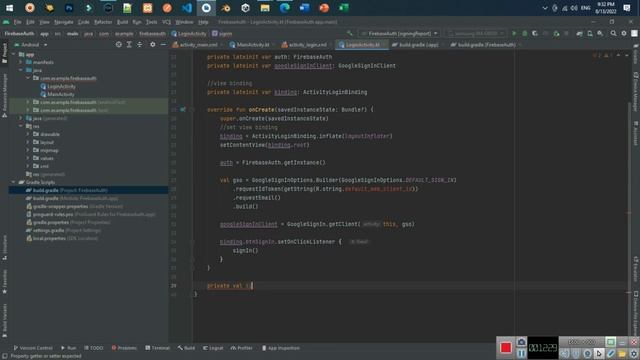This screenshot has height=360, width=640.
Task: Expand the layout folder
Action: point(28,142)
